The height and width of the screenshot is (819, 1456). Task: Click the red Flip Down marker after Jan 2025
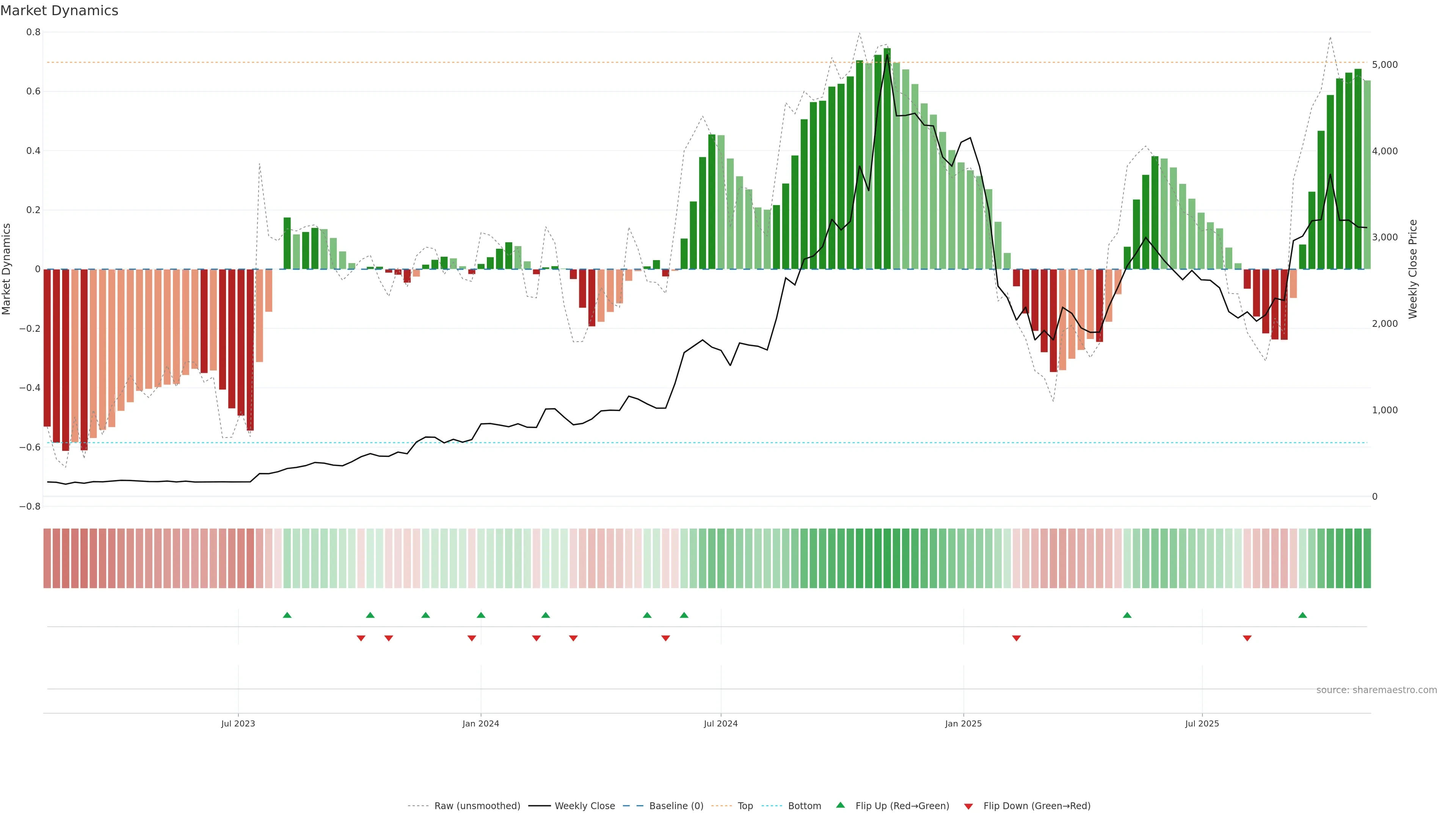[x=1016, y=638]
